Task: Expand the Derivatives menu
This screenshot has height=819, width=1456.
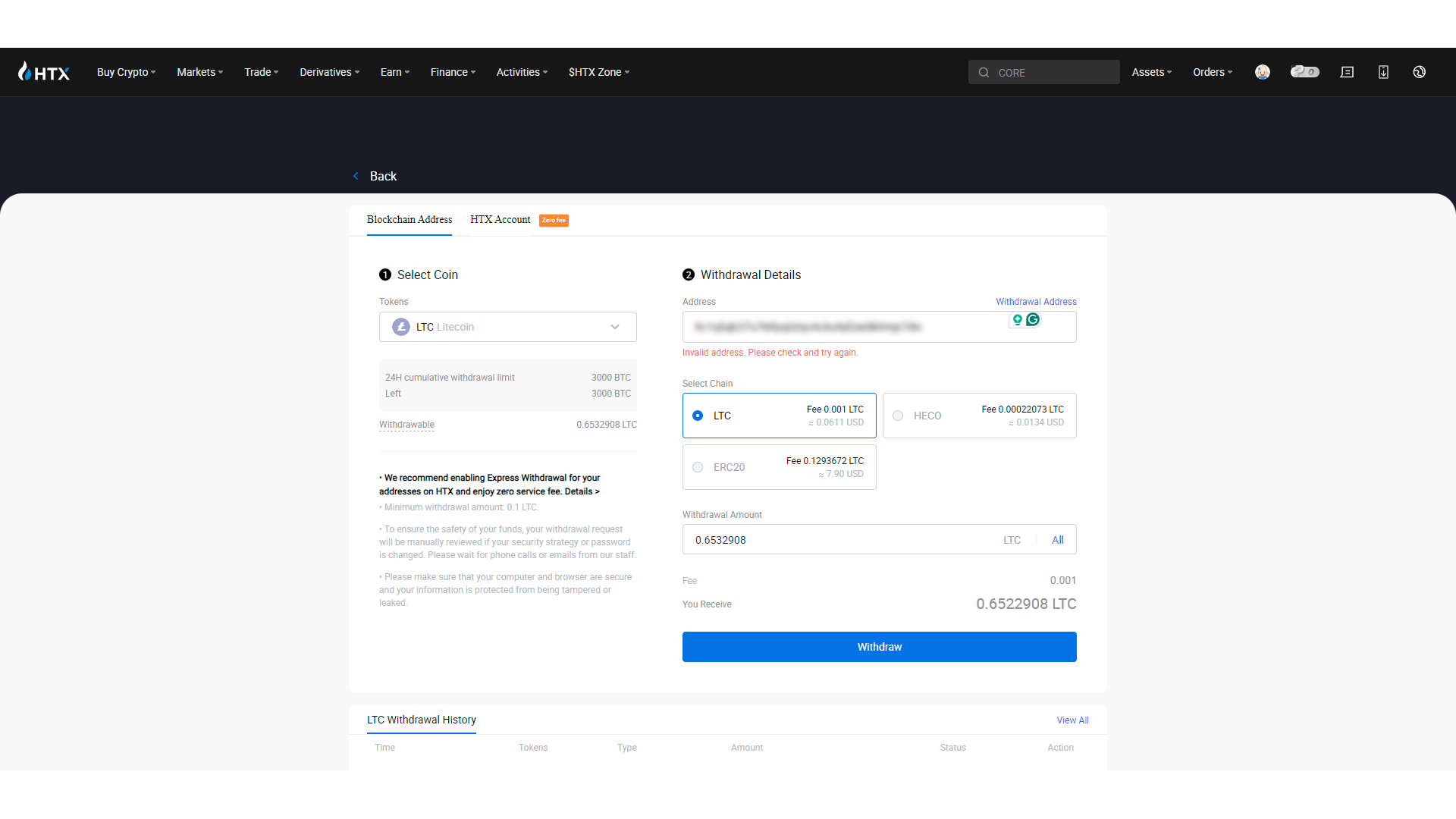Action: (x=330, y=72)
